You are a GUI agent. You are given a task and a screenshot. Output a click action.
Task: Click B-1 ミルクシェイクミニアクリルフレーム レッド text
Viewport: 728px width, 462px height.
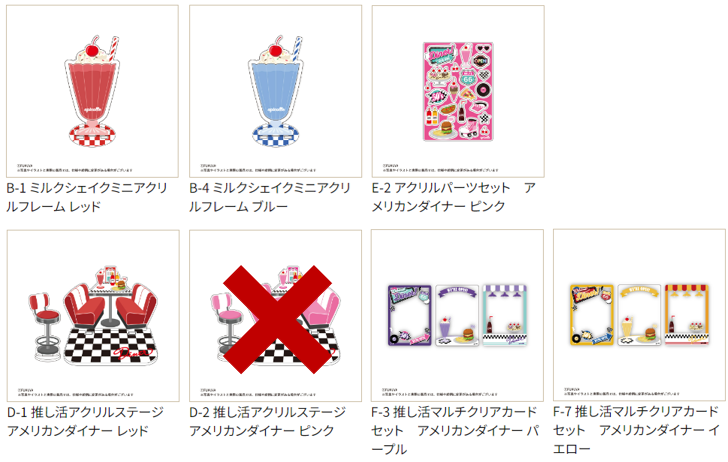point(87,197)
